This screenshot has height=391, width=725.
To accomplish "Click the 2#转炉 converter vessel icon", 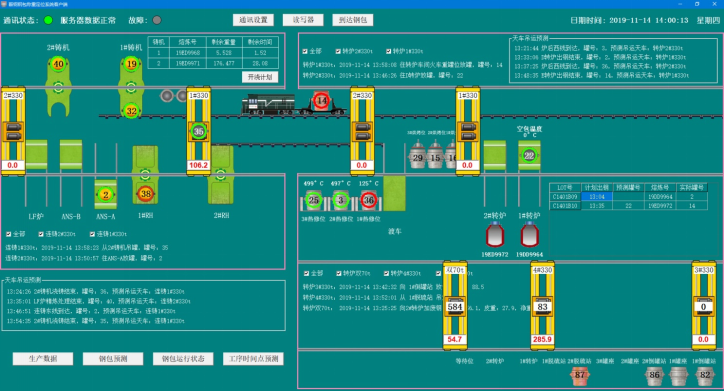I will pyautogui.click(x=495, y=235).
